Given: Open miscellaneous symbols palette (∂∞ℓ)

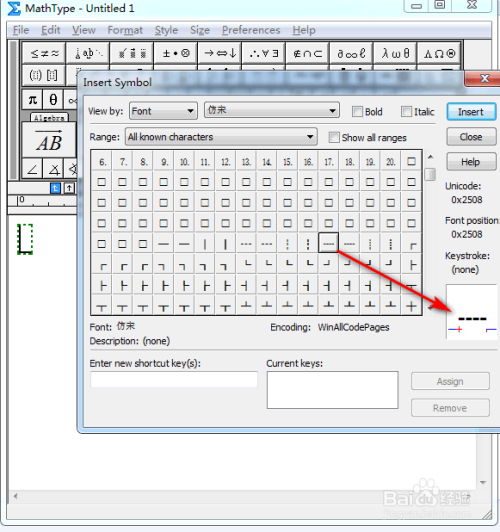Looking at the screenshot, I should click(351, 53).
